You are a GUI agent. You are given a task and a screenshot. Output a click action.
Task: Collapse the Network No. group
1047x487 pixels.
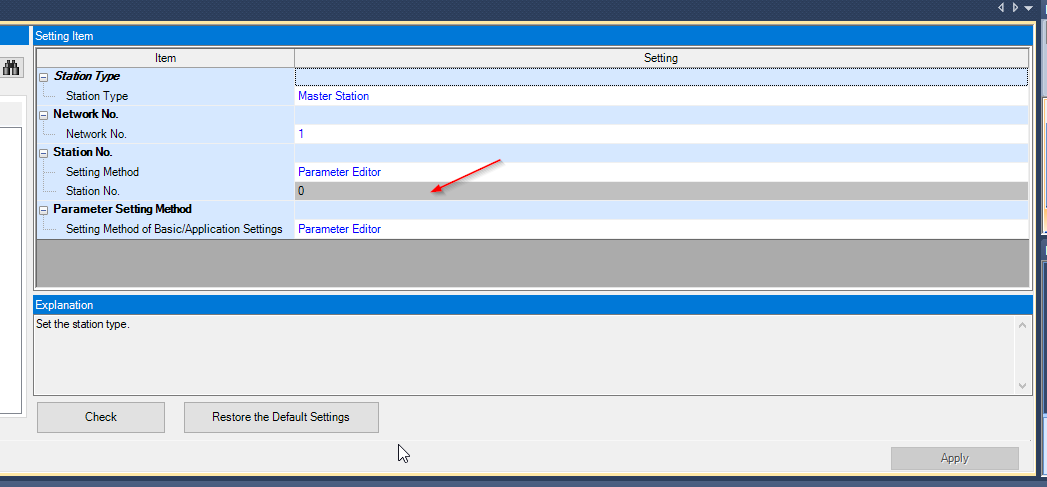tap(44, 115)
